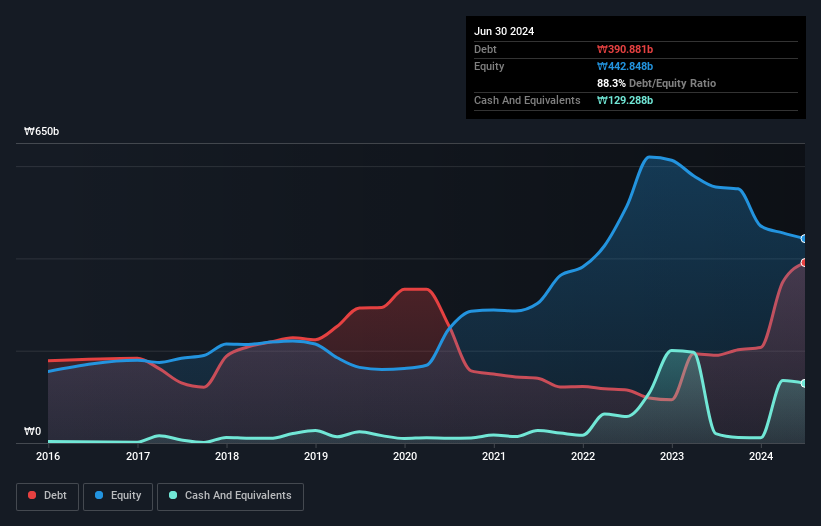Select the 2020 axis label

[x=405, y=456]
